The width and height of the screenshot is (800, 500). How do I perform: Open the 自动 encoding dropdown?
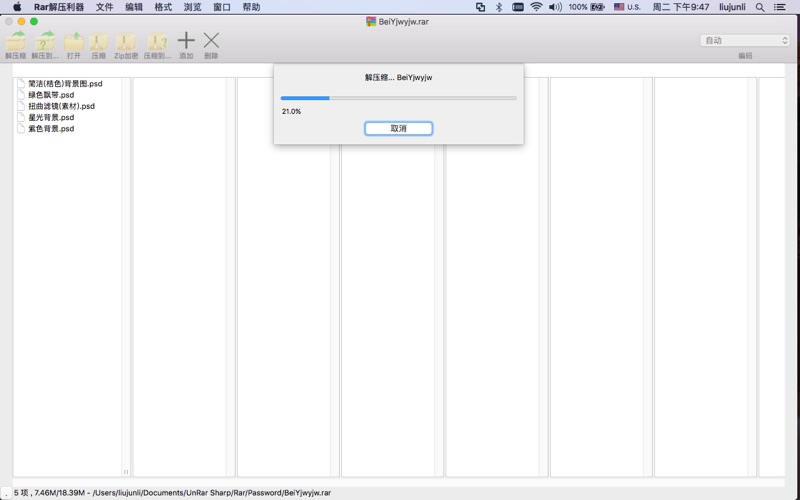(745, 40)
